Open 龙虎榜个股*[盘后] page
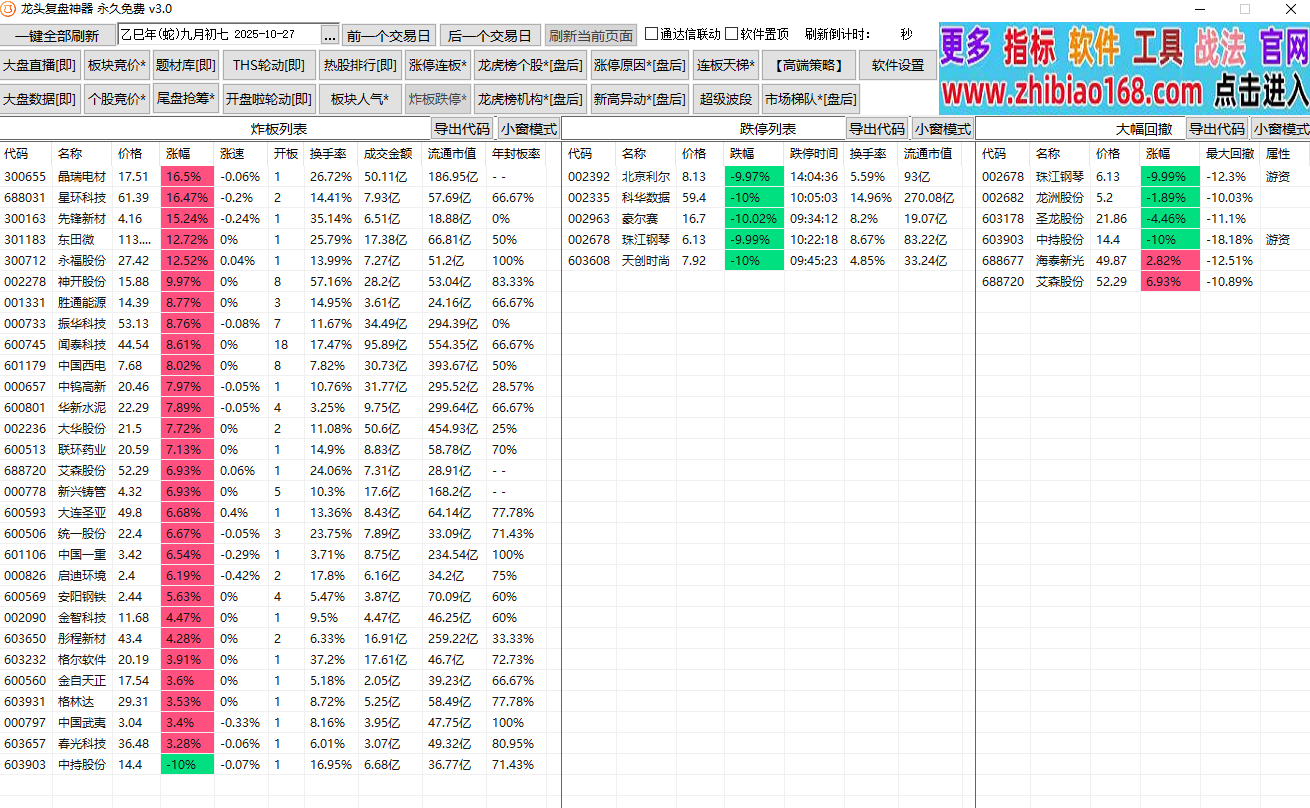The image size is (1310, 808). click(530, 66)
